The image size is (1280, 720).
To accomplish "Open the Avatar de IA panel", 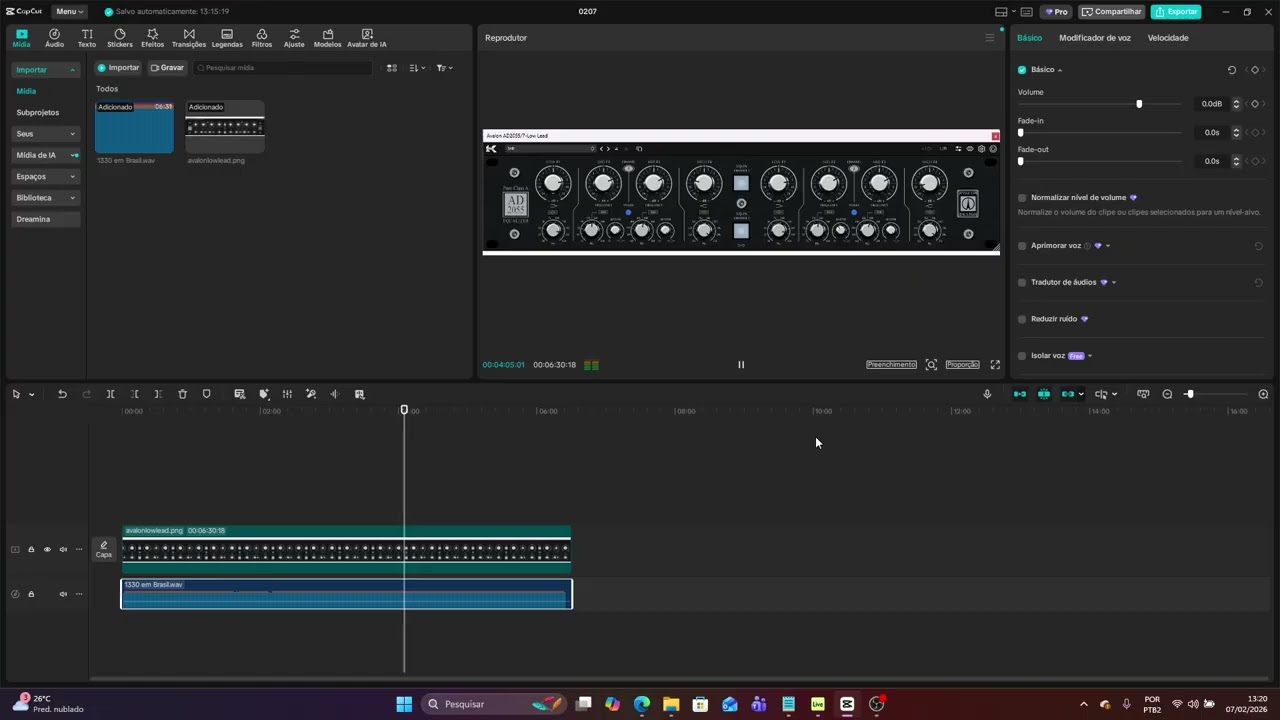I will [x=367, y=38].
